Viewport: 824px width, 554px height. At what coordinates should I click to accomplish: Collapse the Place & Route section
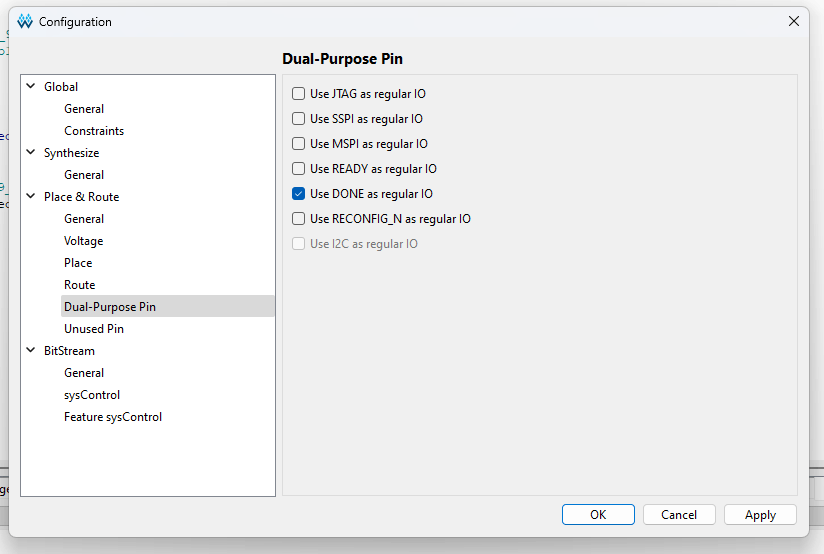click(x=31, y=197)
